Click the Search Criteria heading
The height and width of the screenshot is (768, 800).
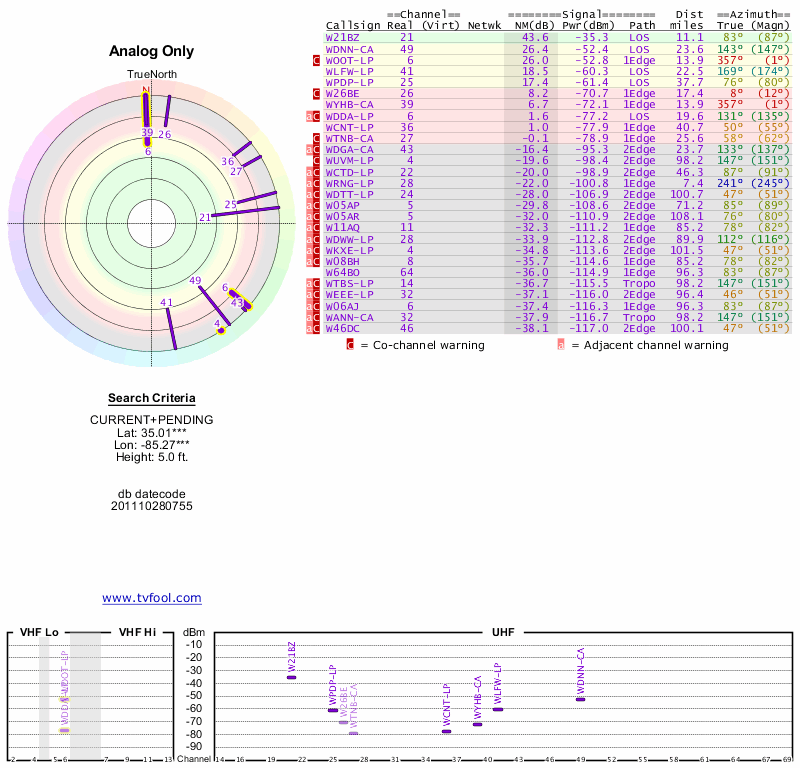coord(151,399)
